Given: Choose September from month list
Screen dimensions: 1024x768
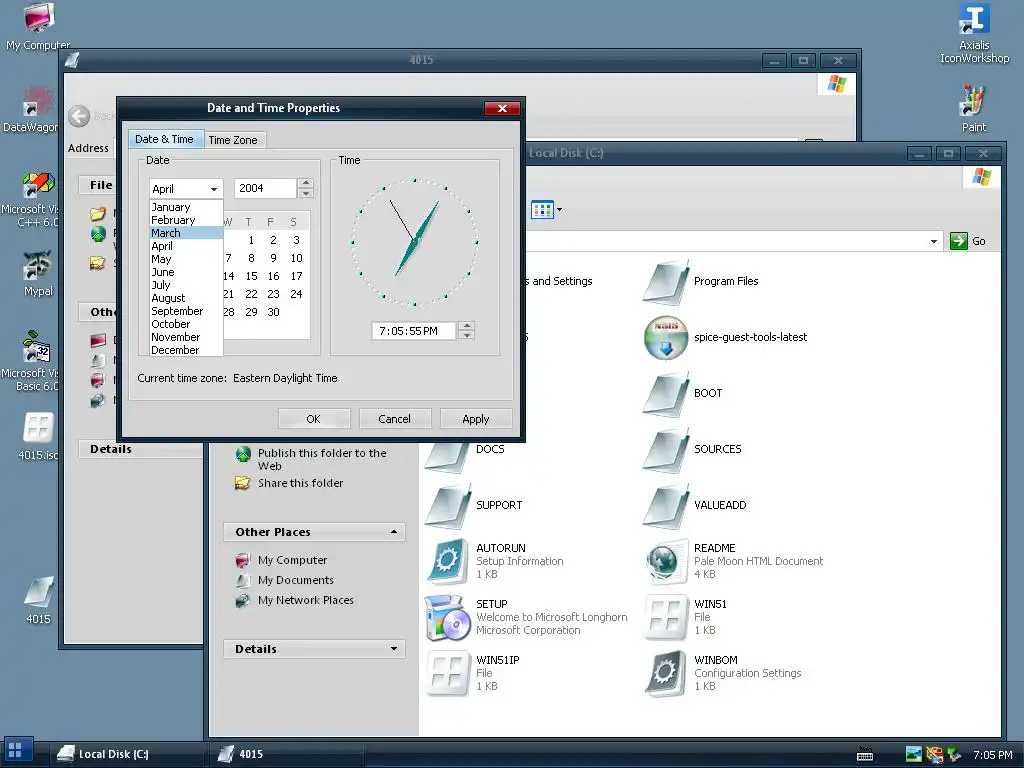Looking at the screenshot, I should pos(186,311).
